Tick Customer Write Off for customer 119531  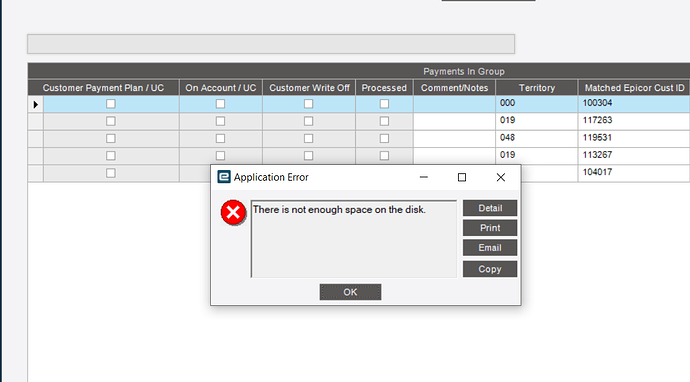pyautogui.click(x=308, y=139)
